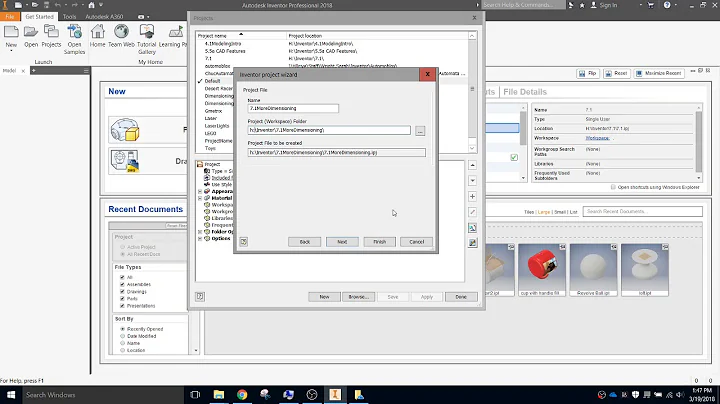Expand the Options tree node

point(200,239)
